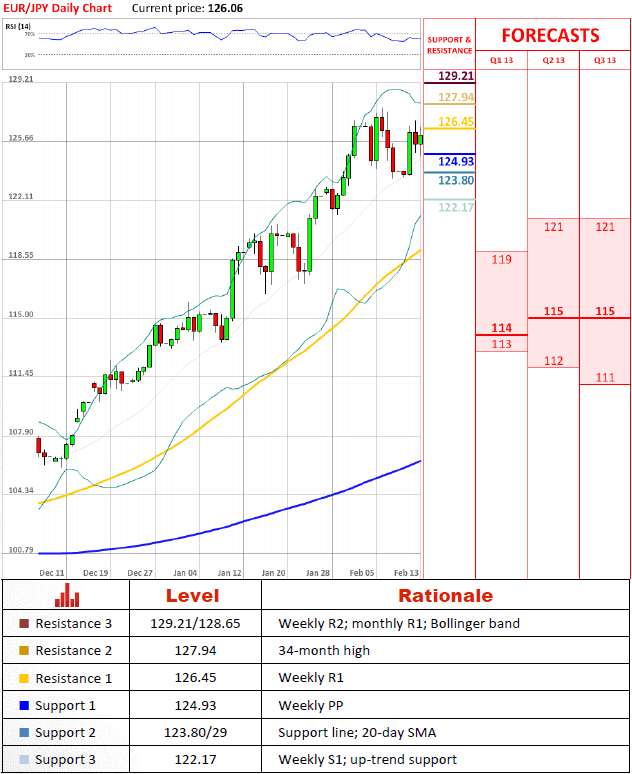Click the Q1 13 forecast value 119
This screenshot has height=774, width=632.
[x=501, y=260]
